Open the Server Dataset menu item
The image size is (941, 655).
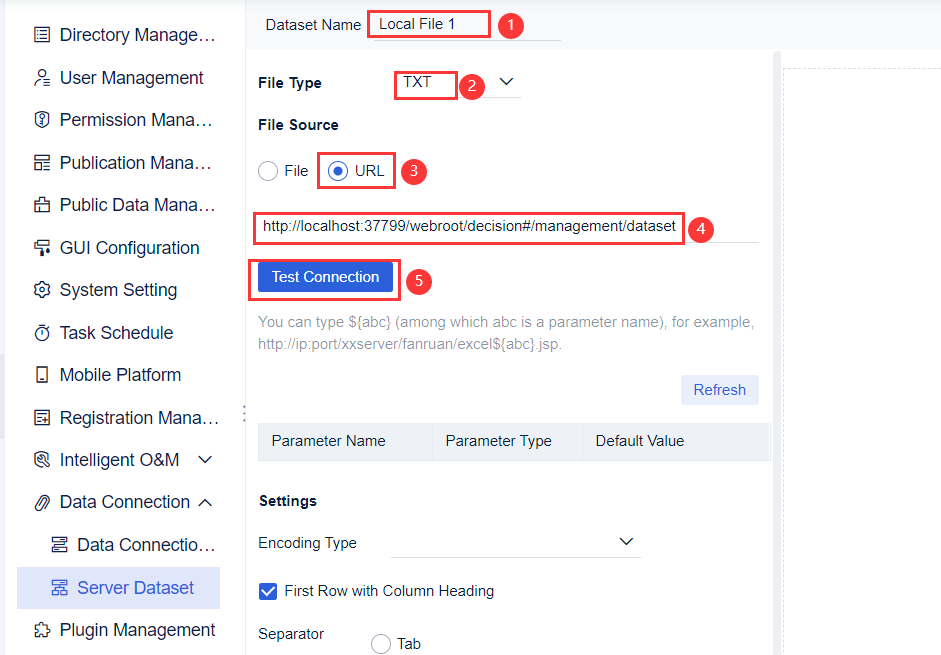pyautogui.click(x=135, y=588)
